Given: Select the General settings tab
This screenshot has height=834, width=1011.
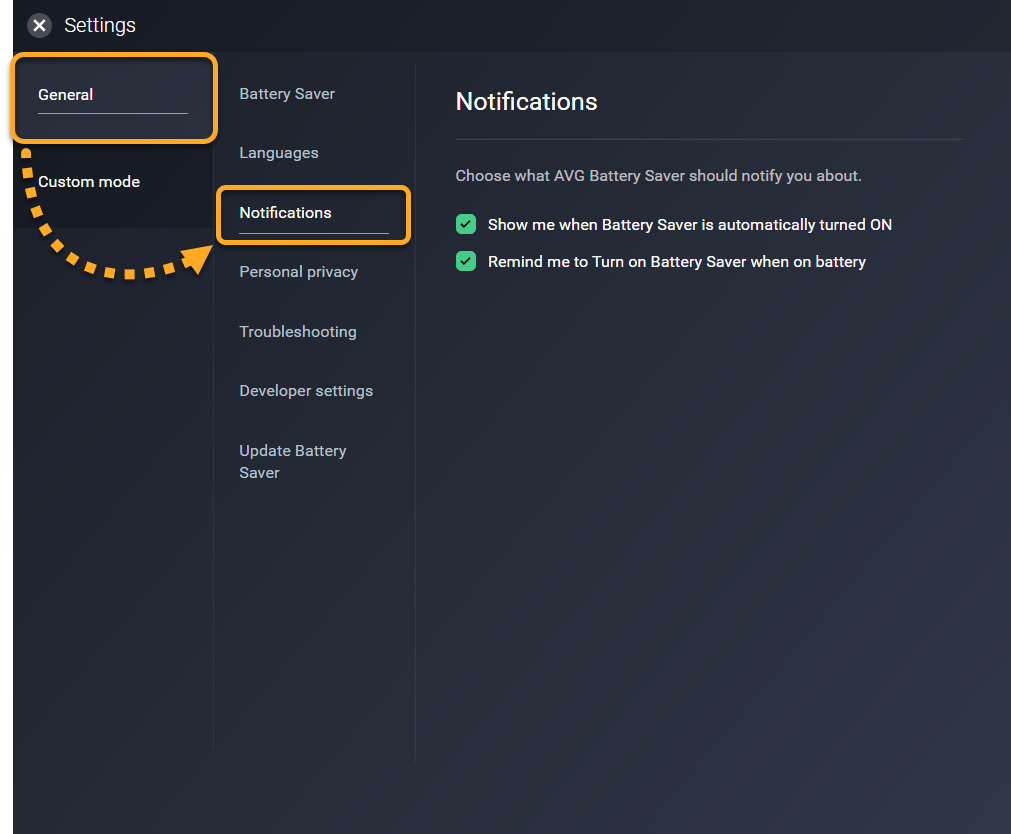Looking at the screenshot, I should [x=66, y=95].
